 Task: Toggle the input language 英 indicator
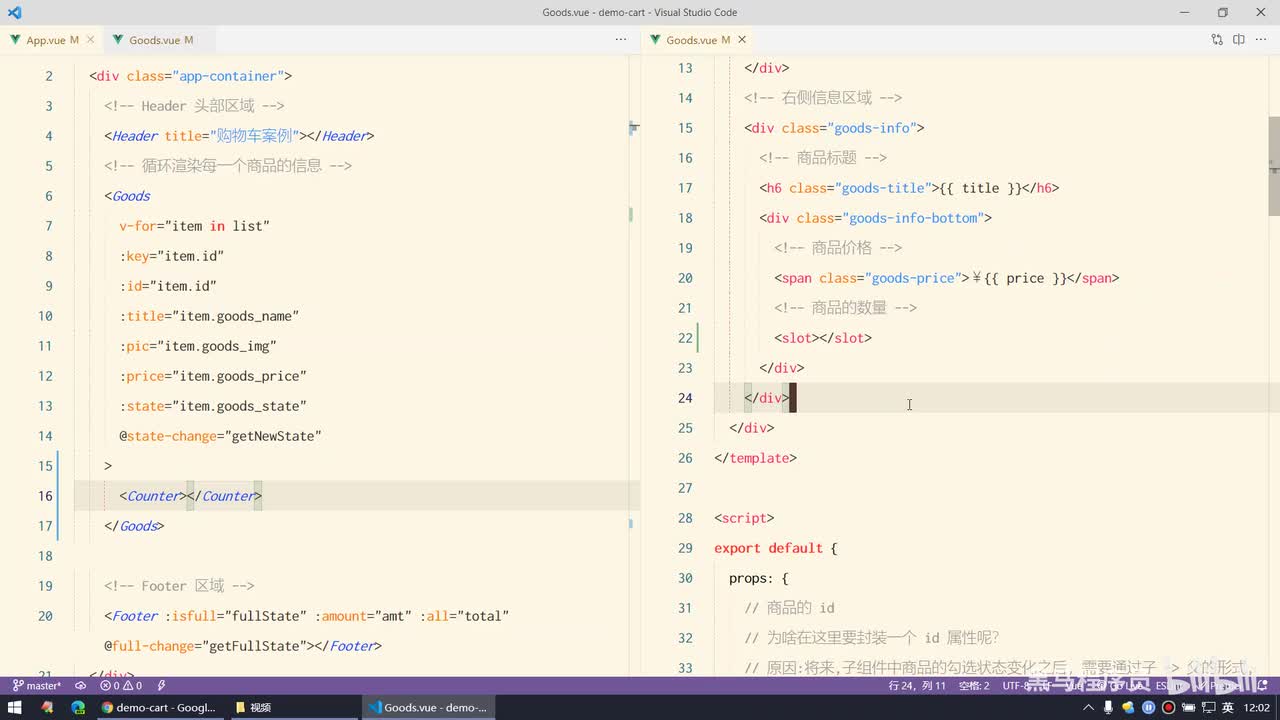point(1227,707)
